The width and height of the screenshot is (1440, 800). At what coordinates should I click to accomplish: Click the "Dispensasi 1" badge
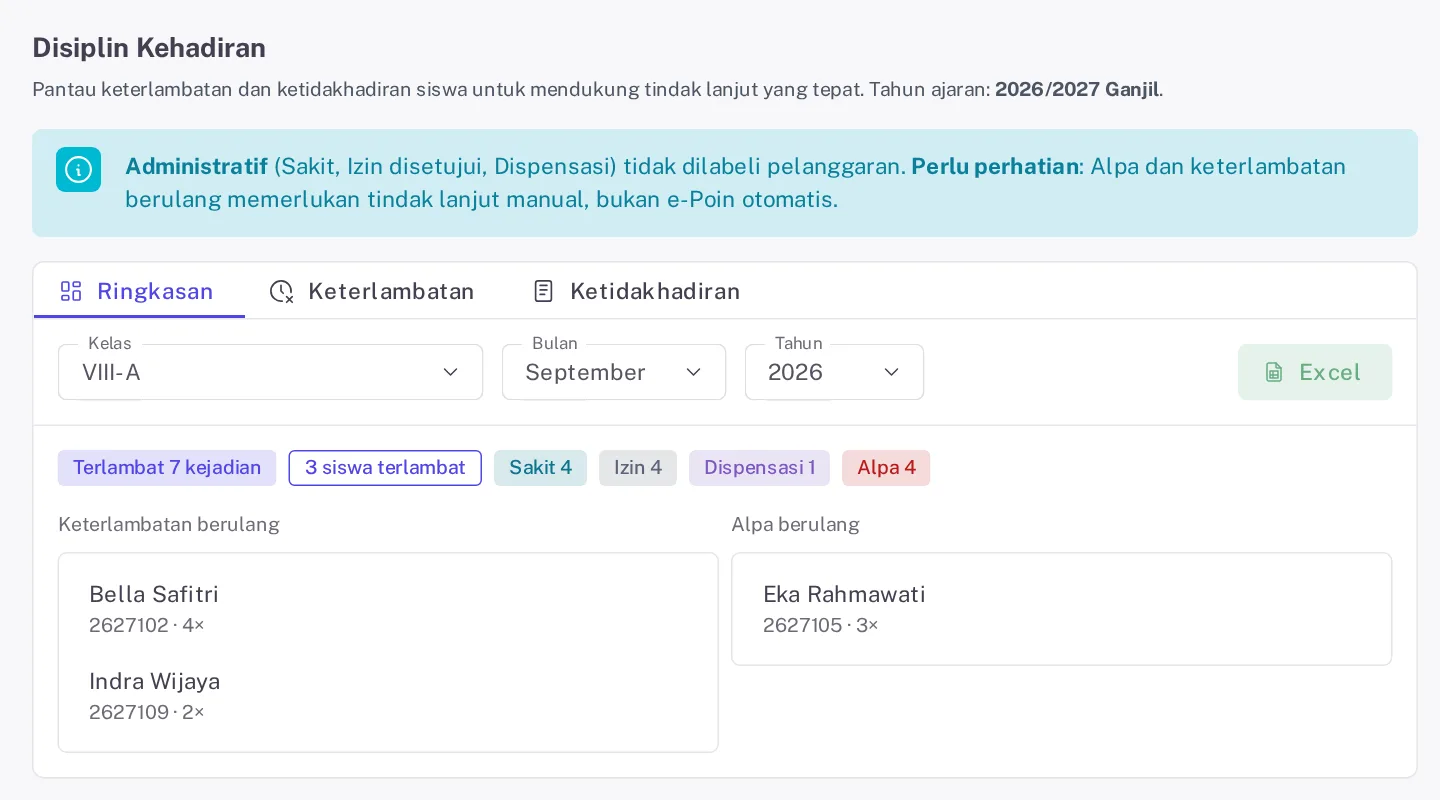pos(760,468)
